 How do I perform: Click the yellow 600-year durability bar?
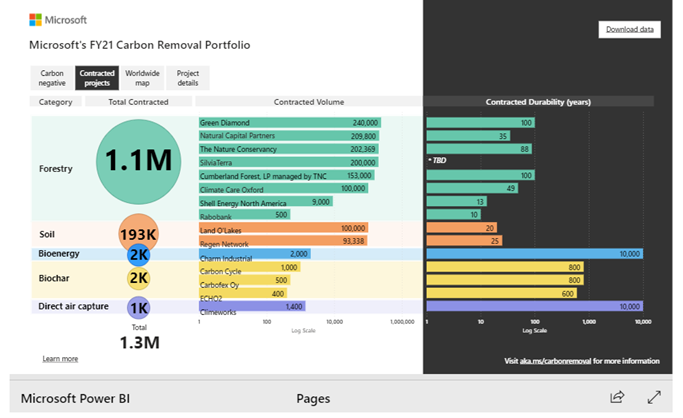(x=502, y=293)
